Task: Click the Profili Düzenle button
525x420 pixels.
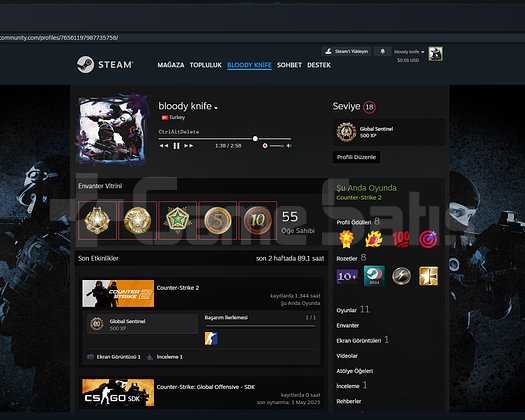Action: click(x=356, y=157)
